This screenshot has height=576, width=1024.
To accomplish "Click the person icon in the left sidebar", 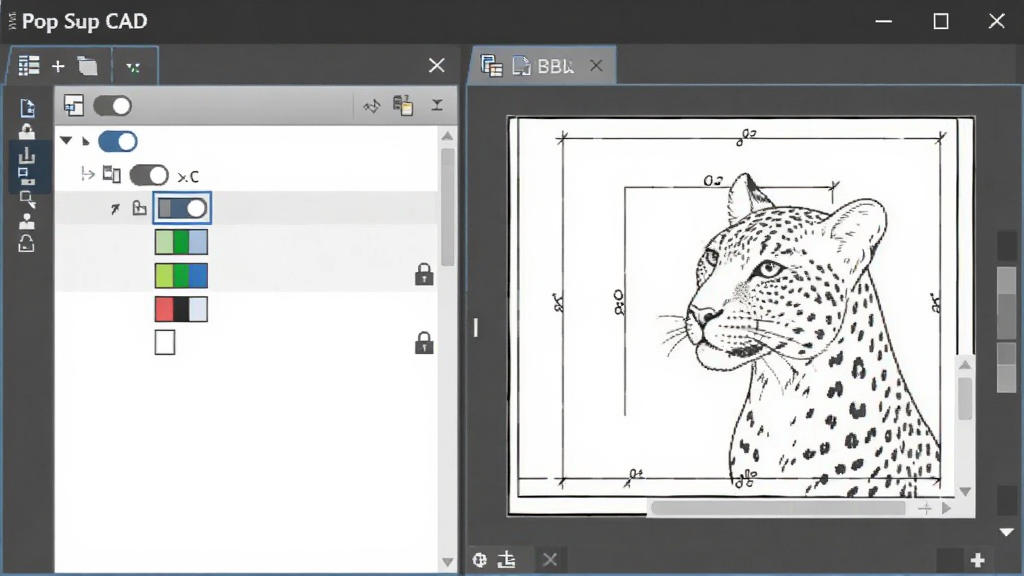I will point(27,221).
